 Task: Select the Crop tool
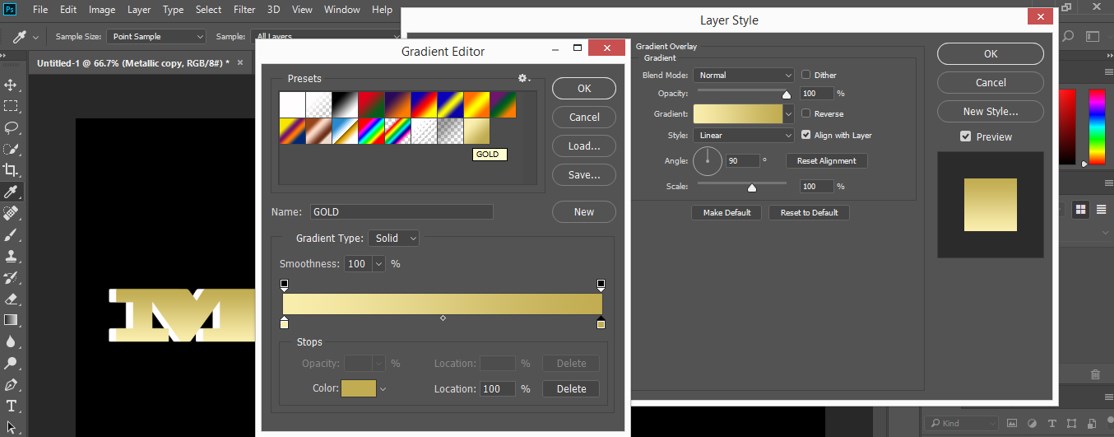[11, 170]
